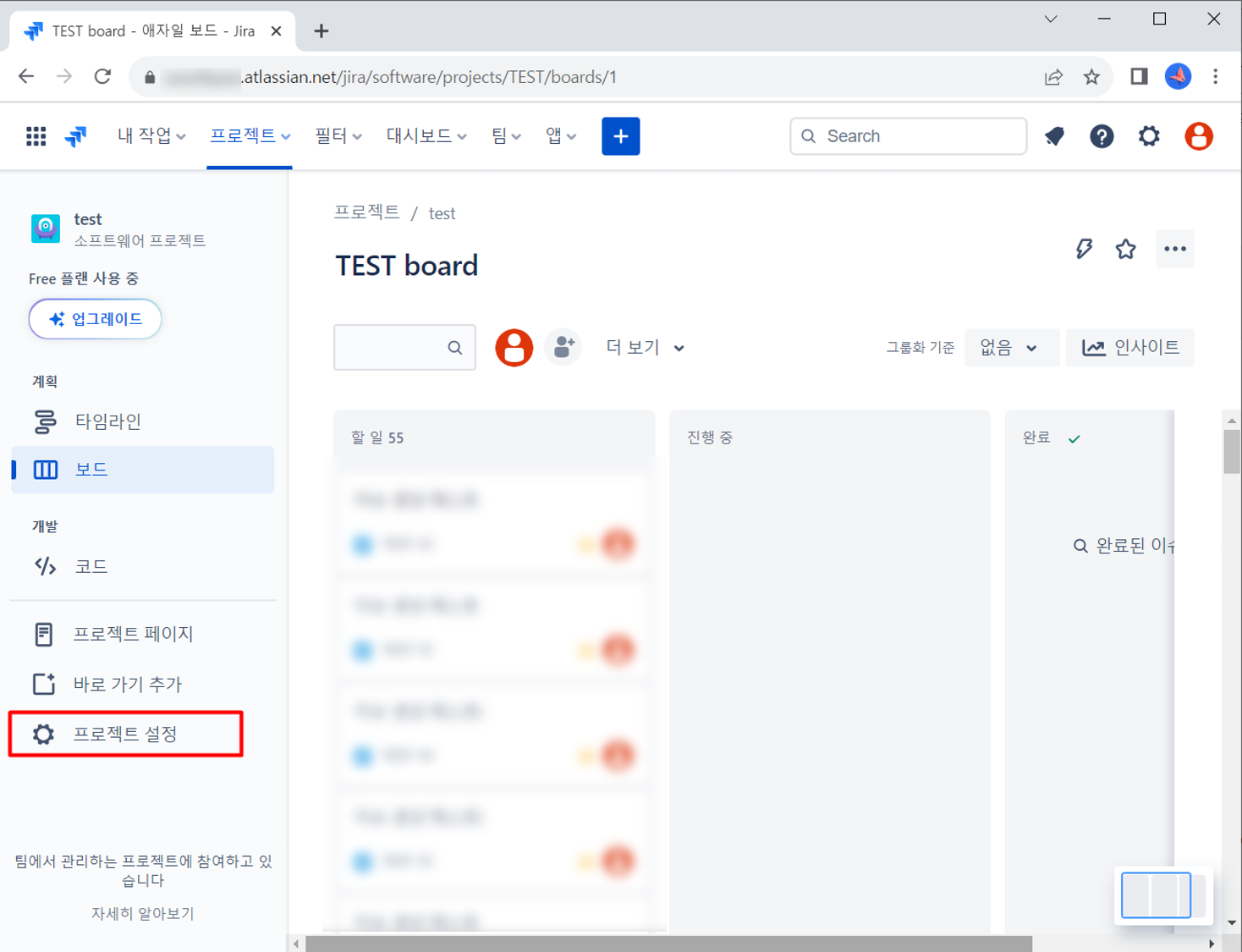Click the 업그레이드 button

95,319
